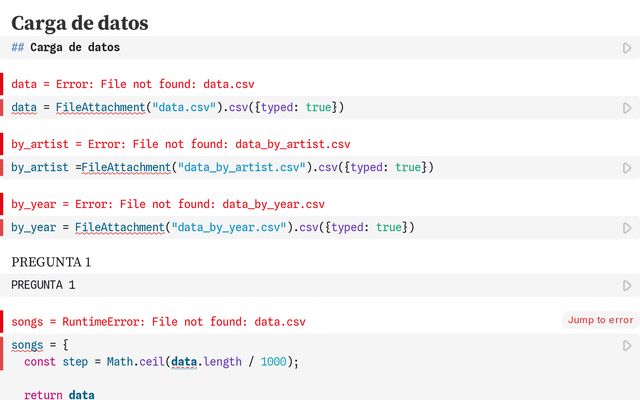Click the number 1000 in songs cell
The image size is (640, 400).
pos(273,362)
